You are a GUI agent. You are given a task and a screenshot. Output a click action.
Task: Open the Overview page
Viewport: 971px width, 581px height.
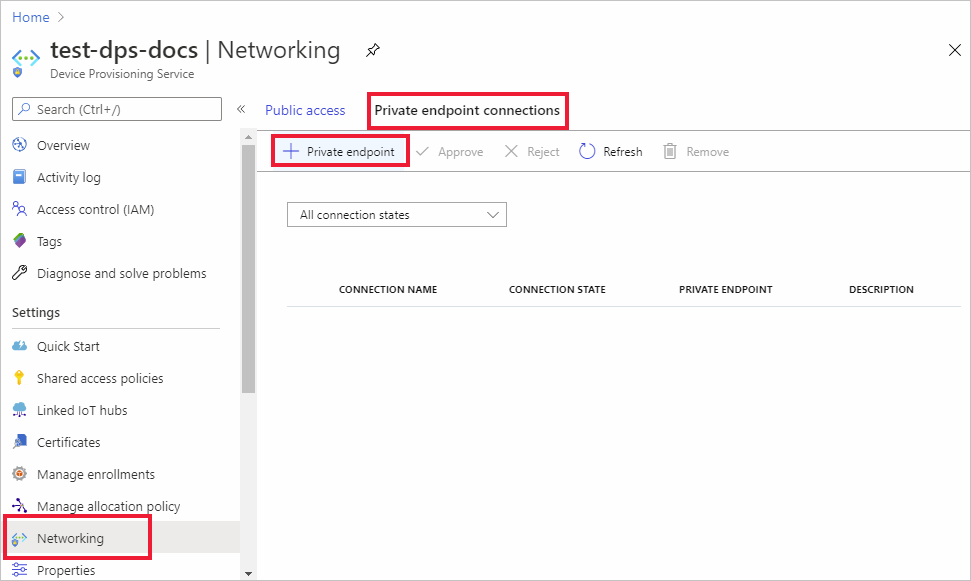tap(62, 145)
